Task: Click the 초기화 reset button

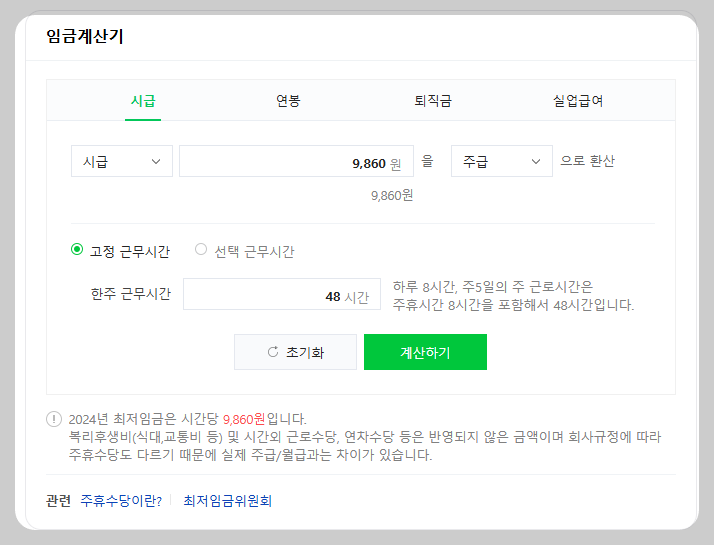Action: tap(296, 352)
